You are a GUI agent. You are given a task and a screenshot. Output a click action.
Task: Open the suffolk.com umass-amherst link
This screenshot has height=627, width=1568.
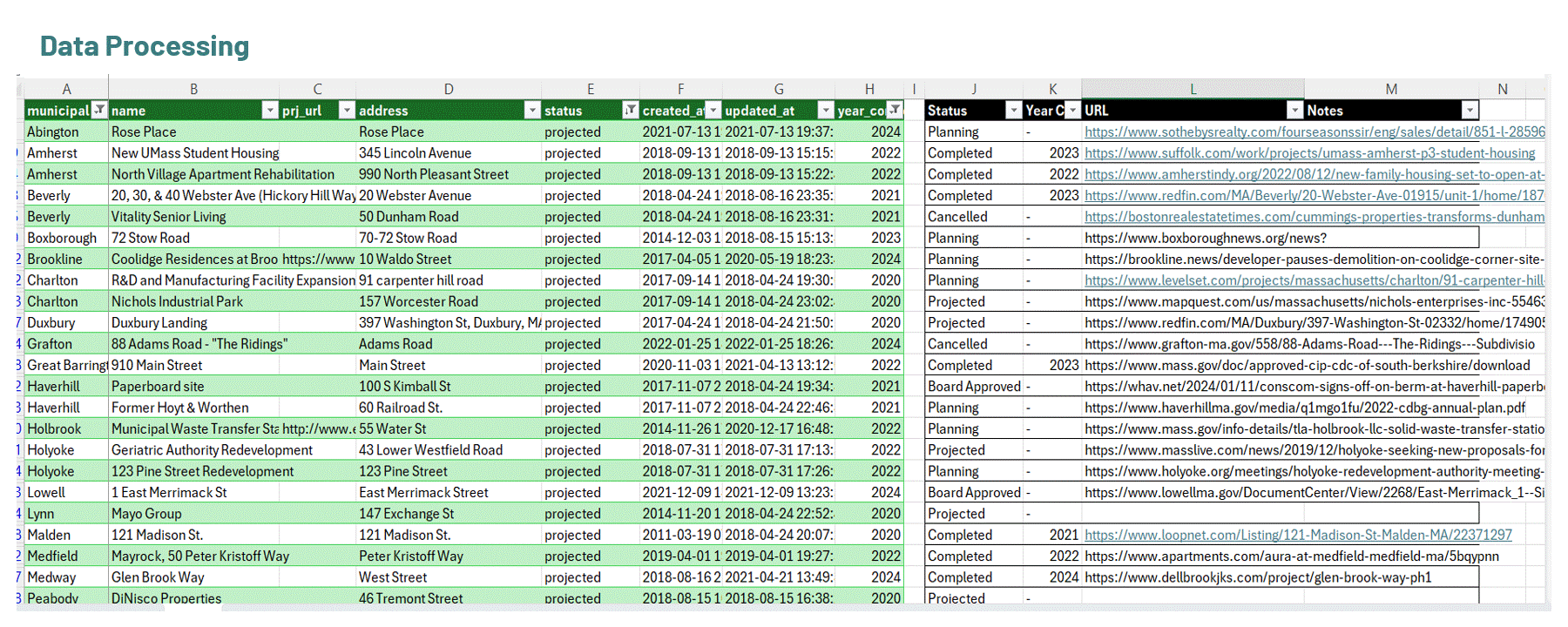tap(1309, 153)
